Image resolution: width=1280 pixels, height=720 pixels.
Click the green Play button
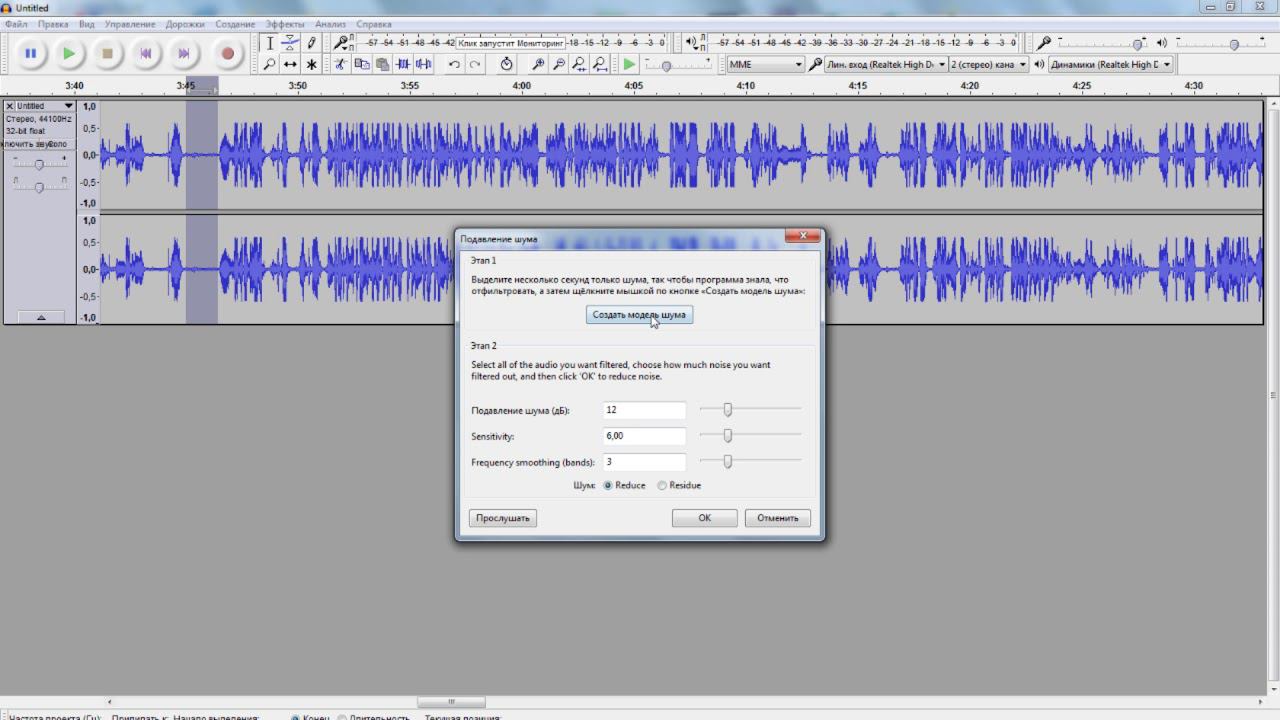[68, 54]
